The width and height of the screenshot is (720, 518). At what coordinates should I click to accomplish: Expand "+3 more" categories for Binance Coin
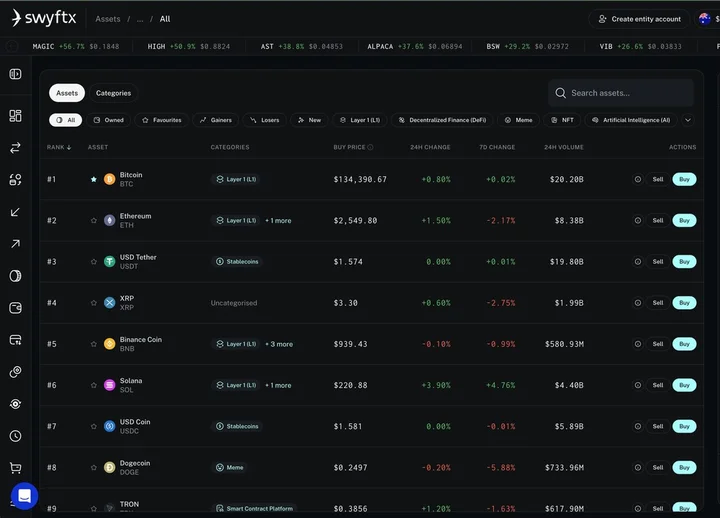(279, 344)
